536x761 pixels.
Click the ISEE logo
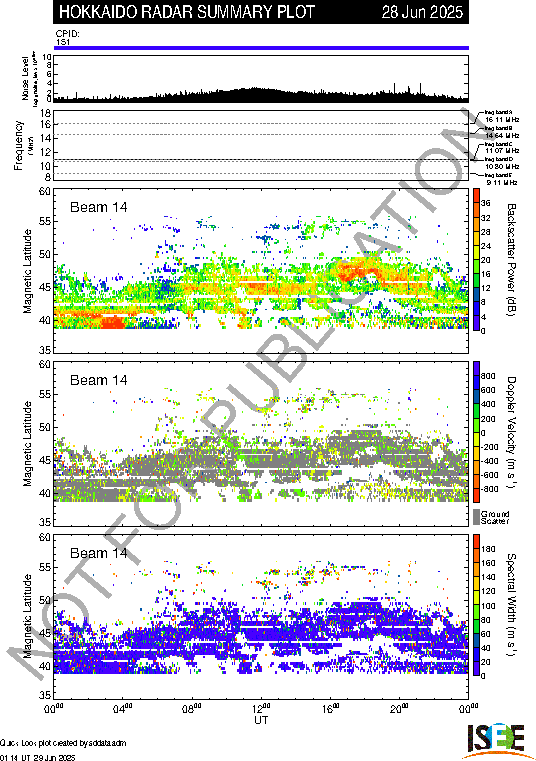coord(495,740)
